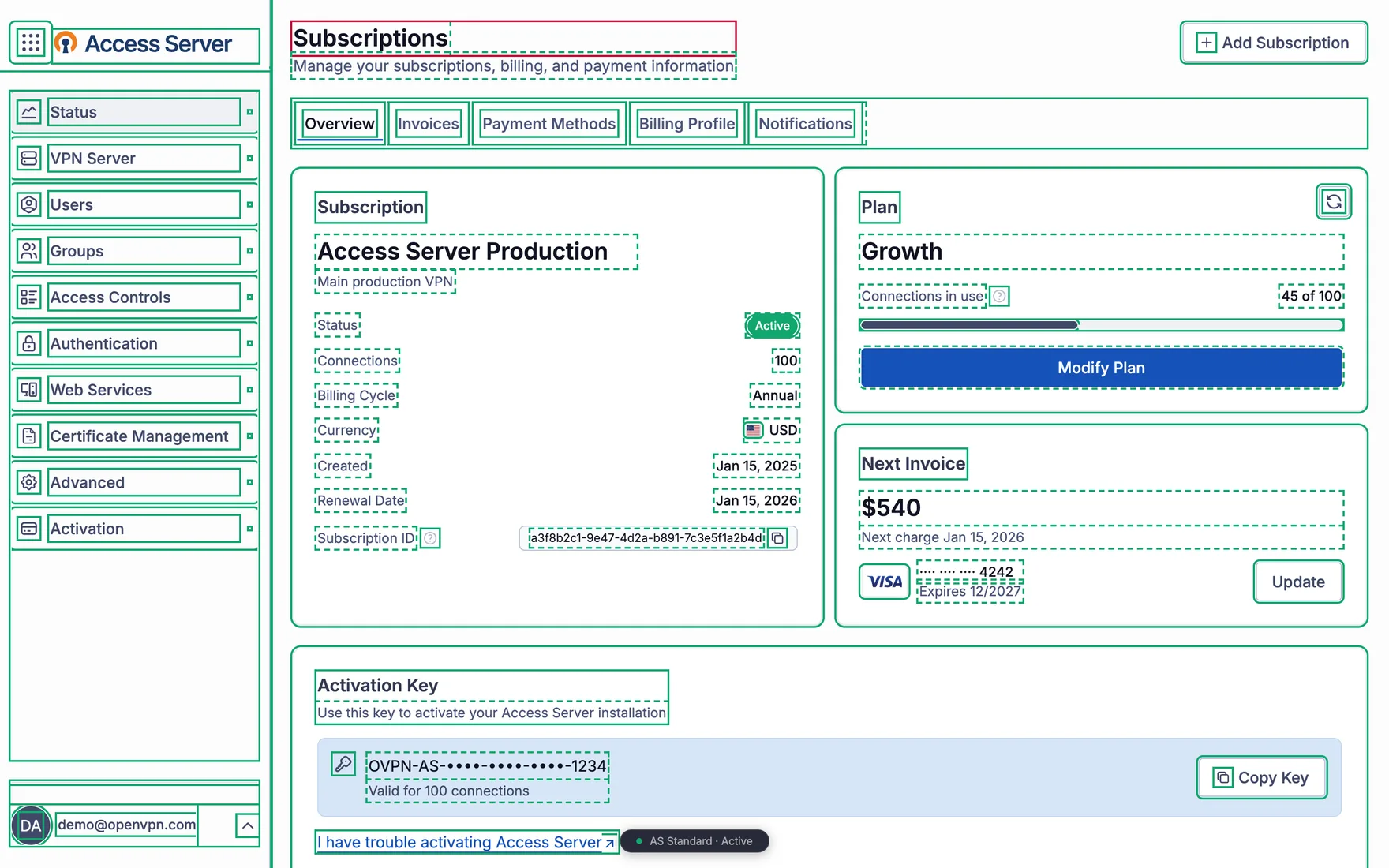The height and width of the screenshot is (868, 1389).
Task: Copy the Subscription ID with the copy icon
Action: (x=778, y=538)
